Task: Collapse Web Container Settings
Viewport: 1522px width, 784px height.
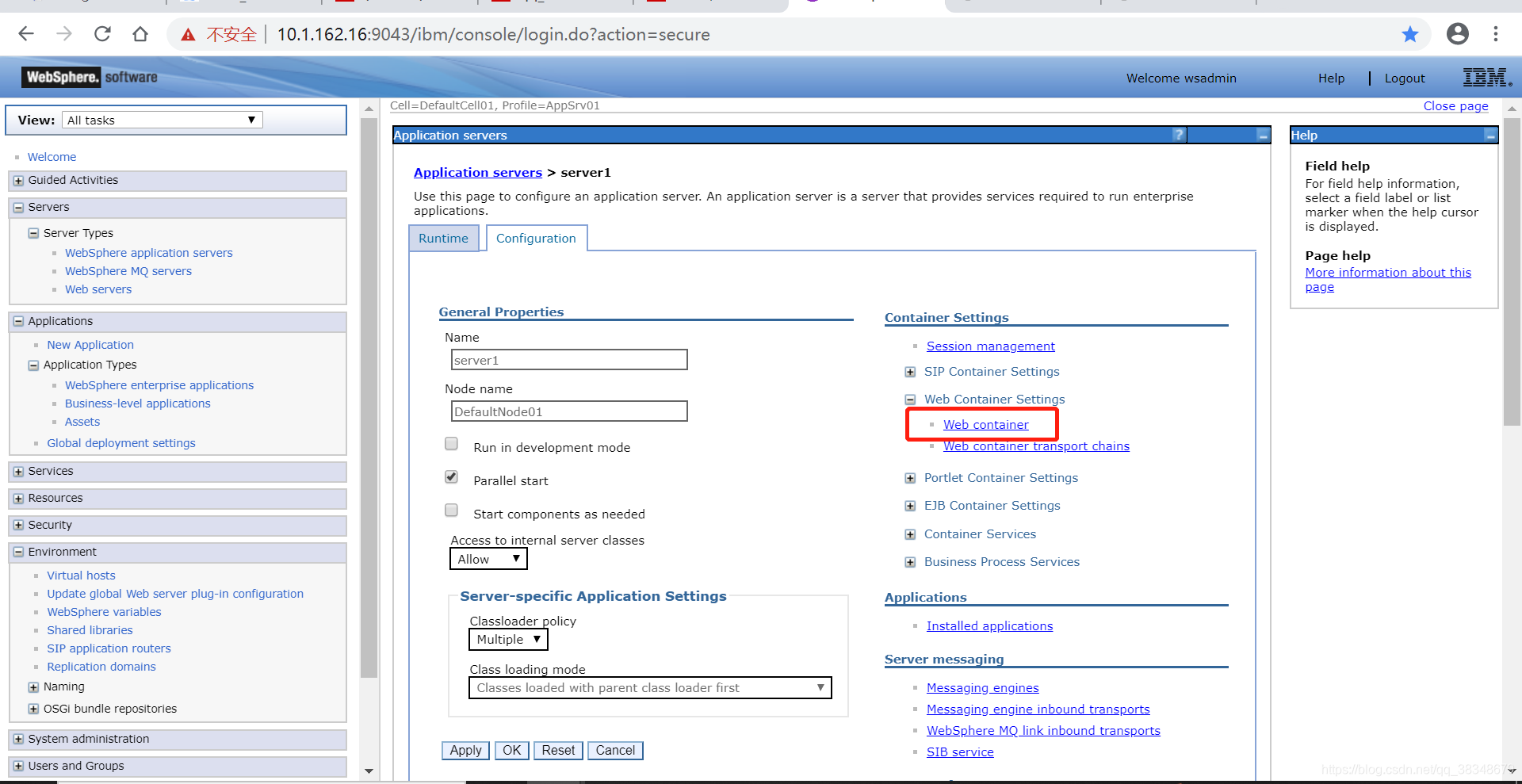Action: [x=910, y=400]
